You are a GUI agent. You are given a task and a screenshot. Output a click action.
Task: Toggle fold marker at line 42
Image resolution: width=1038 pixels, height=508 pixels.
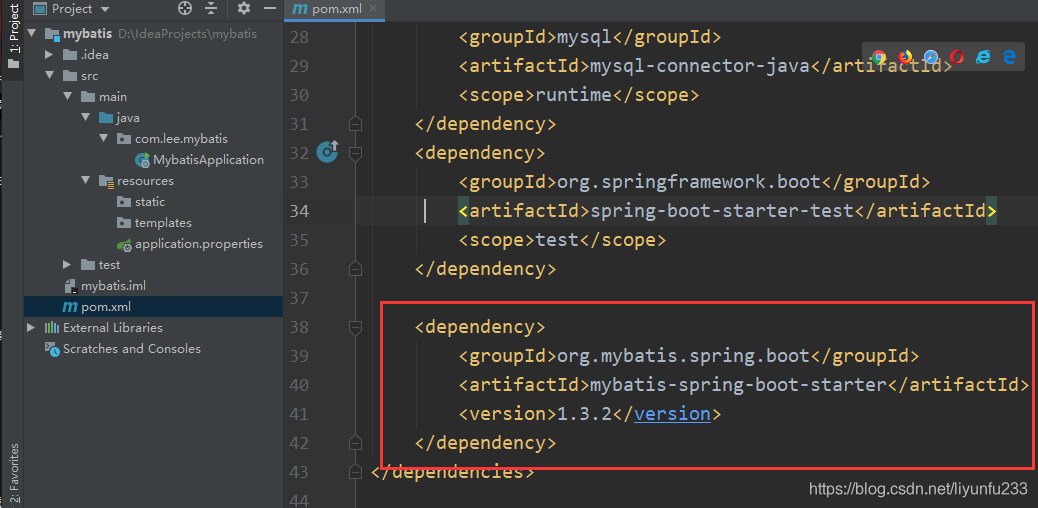(x=355, y=442)
